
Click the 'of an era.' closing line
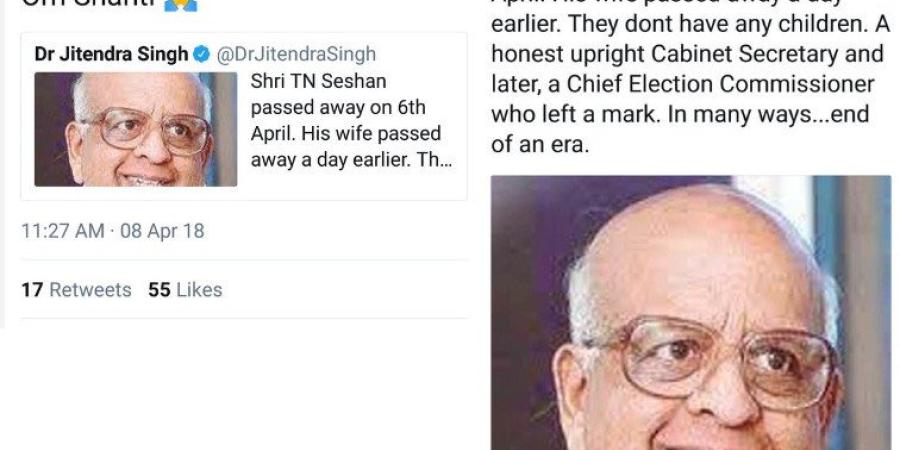tap(540, 145)
